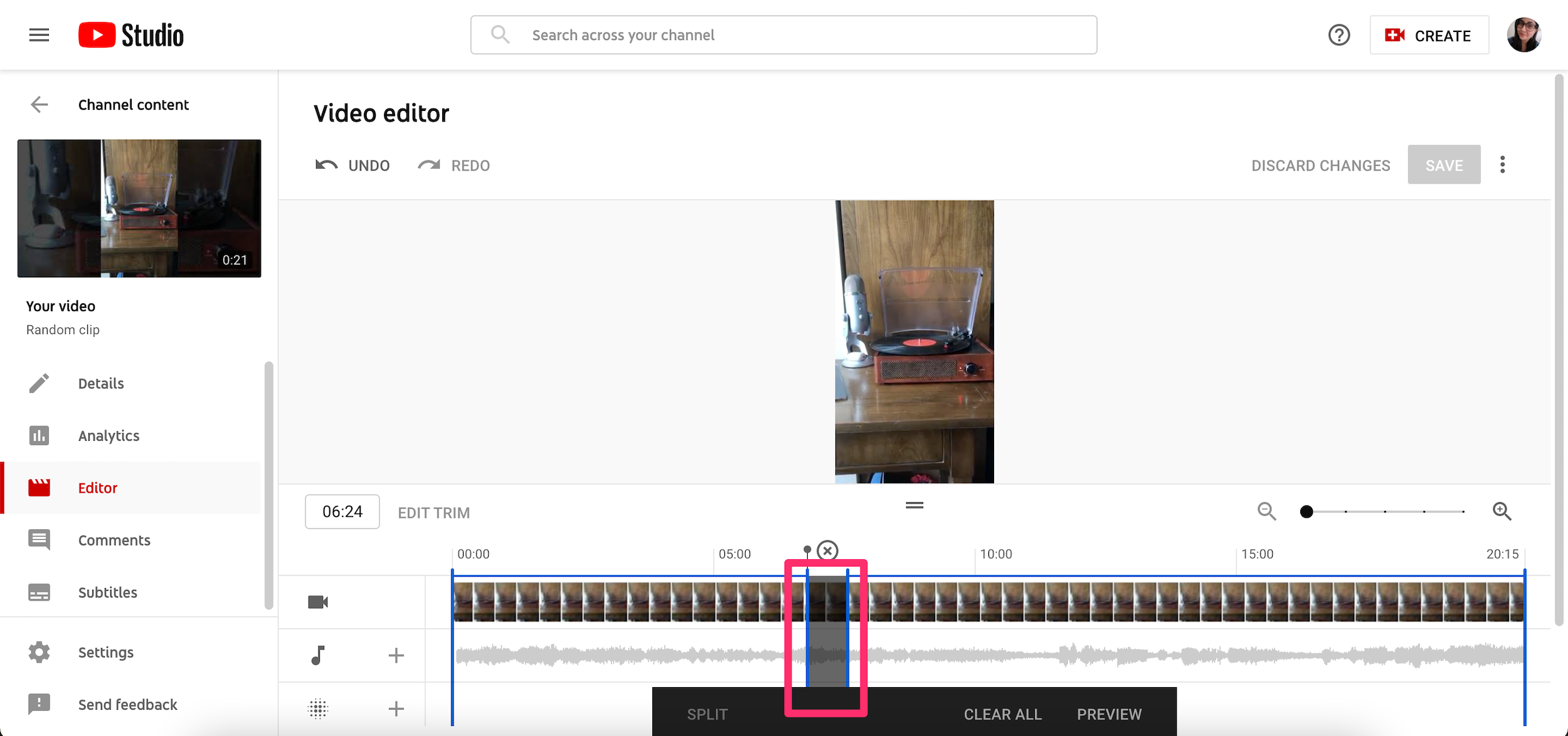Expand the add audio track plus button

coord(396,655)
